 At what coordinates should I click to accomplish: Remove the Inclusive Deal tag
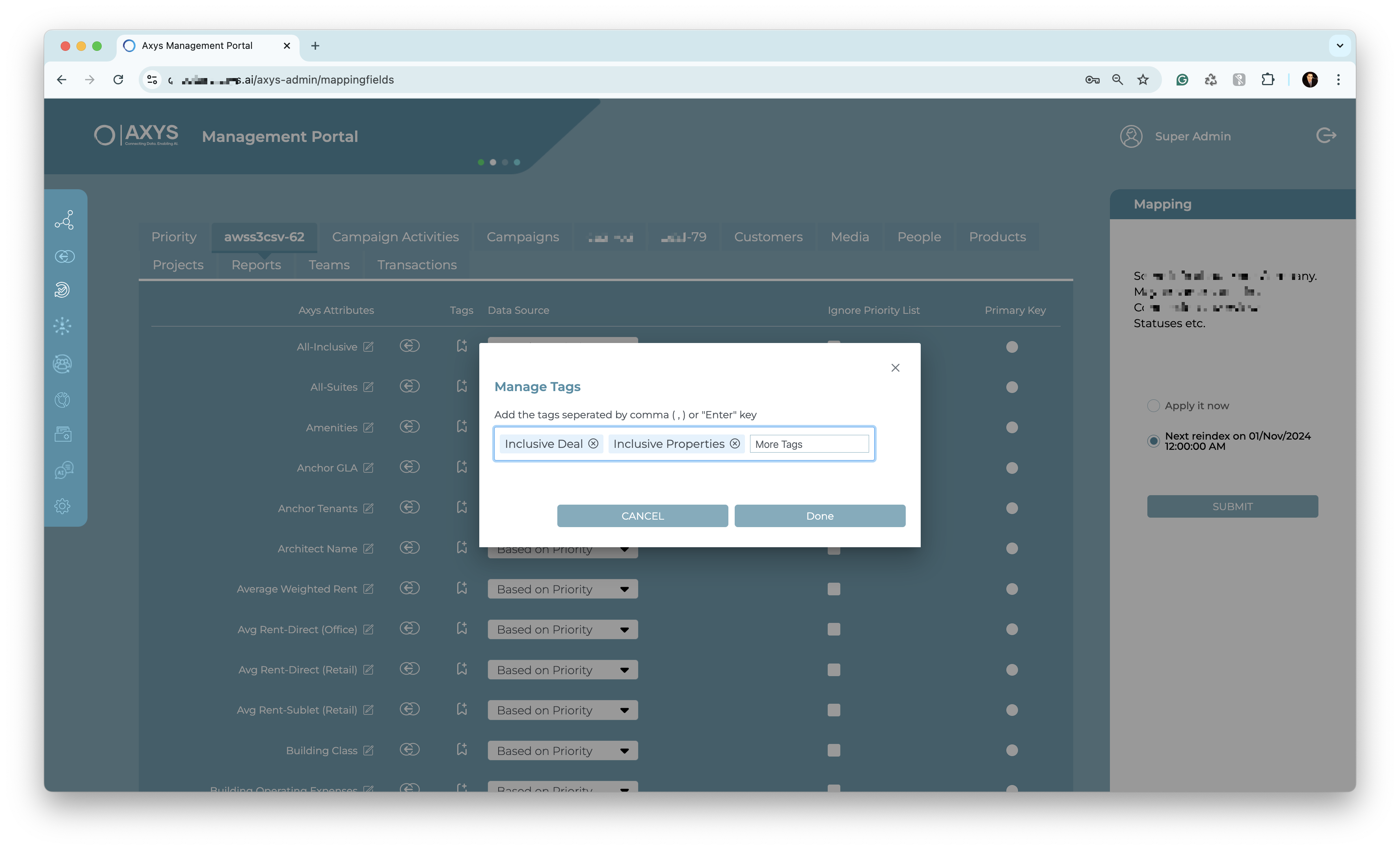coord(593,444)
